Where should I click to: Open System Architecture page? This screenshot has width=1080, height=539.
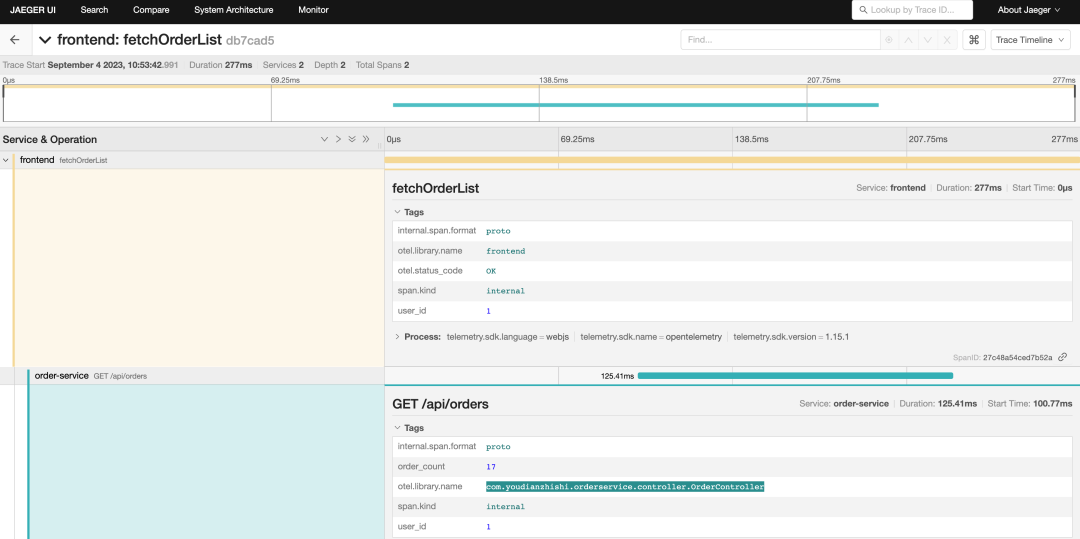(233, 10)
